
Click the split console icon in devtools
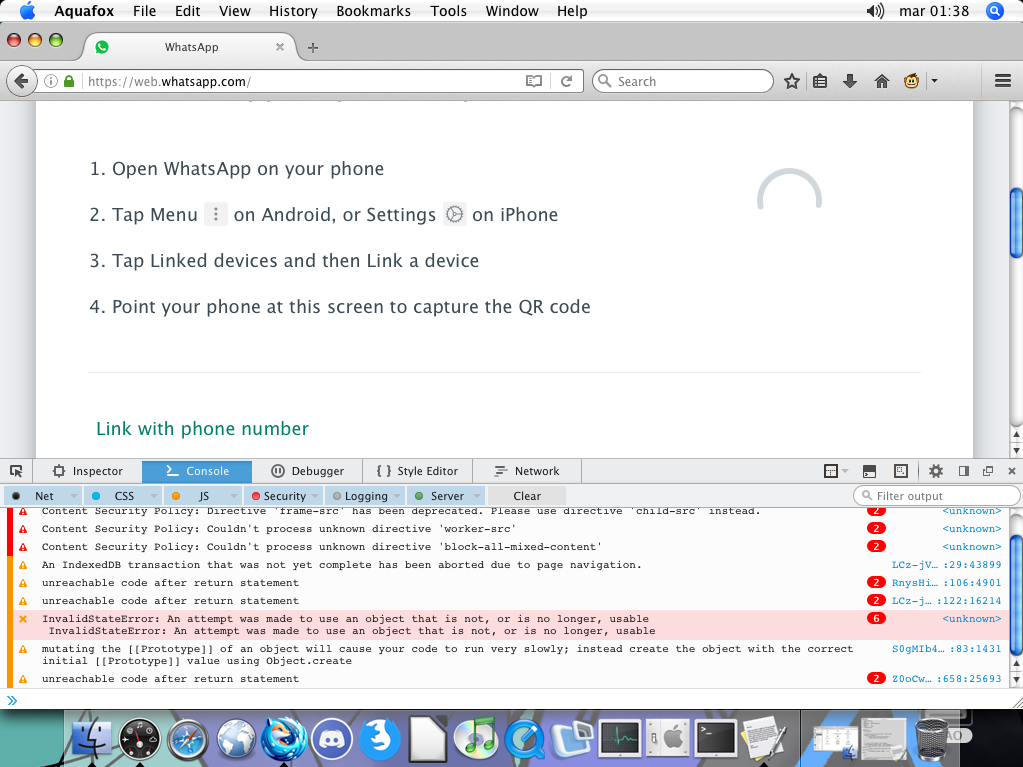click(869, 471)
